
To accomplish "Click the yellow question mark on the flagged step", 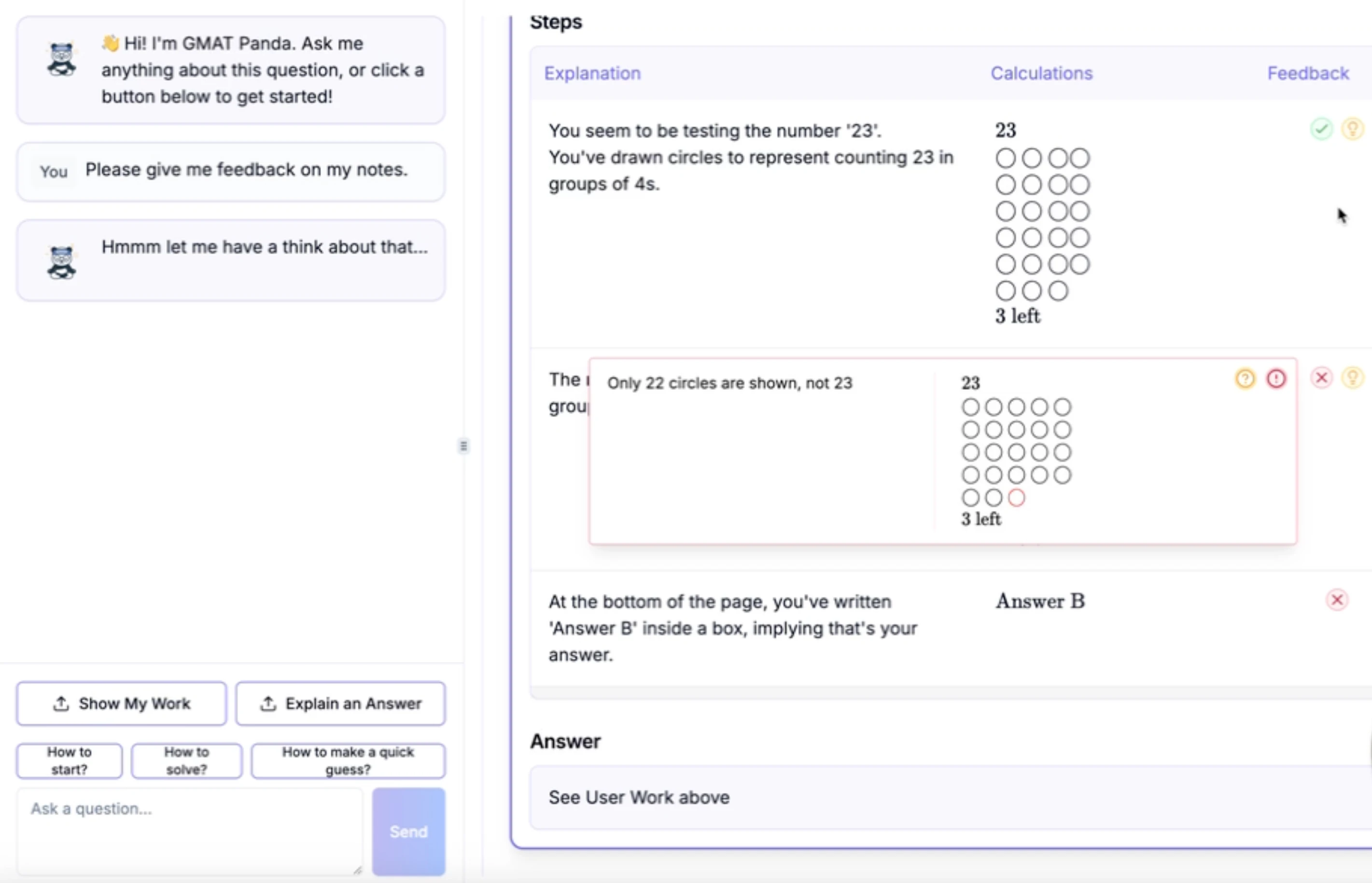I will (1245, 378).
